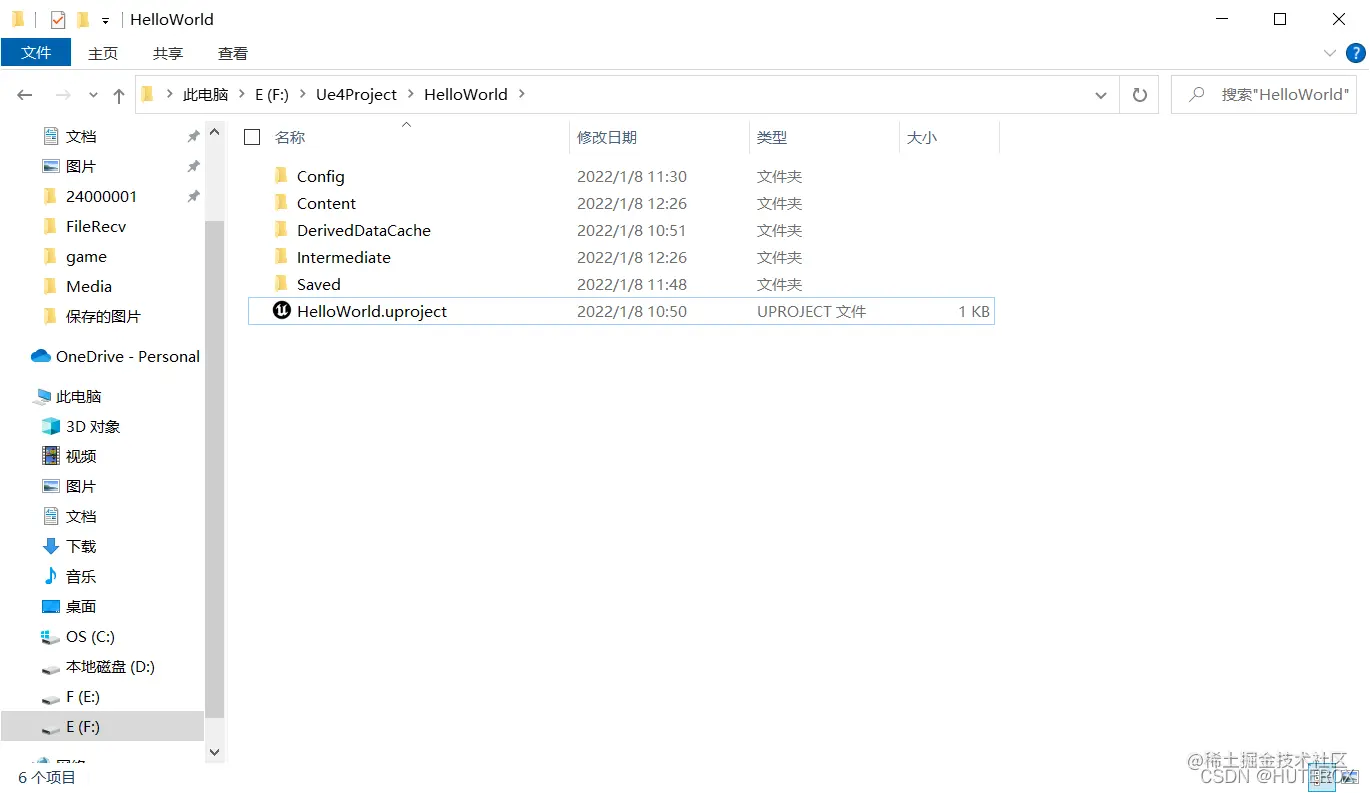Screen dimensions: 1370x793
Task: Click the 下载 download arrow icon
Action: (51, 546)
